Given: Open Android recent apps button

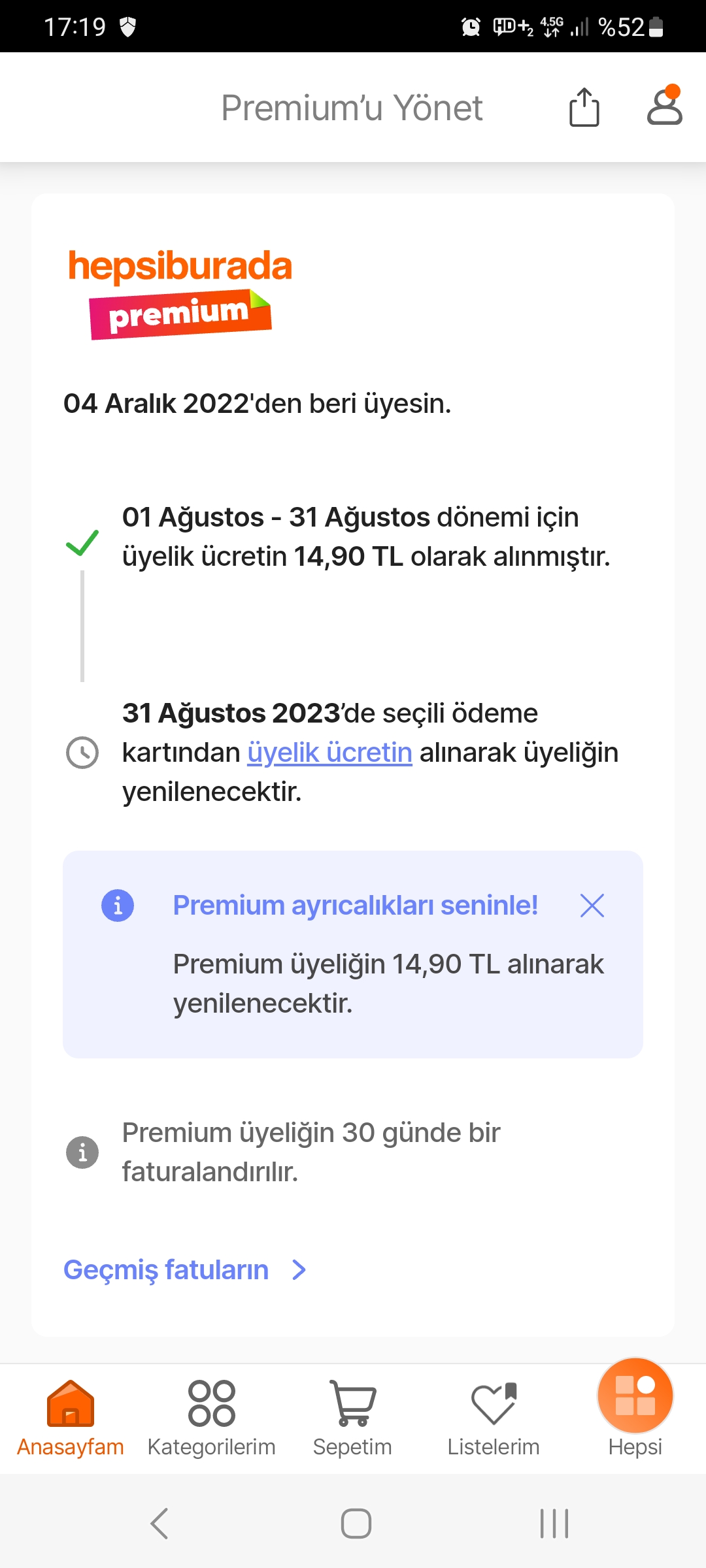Looking at the screenshot, I should click(554, 1524).
